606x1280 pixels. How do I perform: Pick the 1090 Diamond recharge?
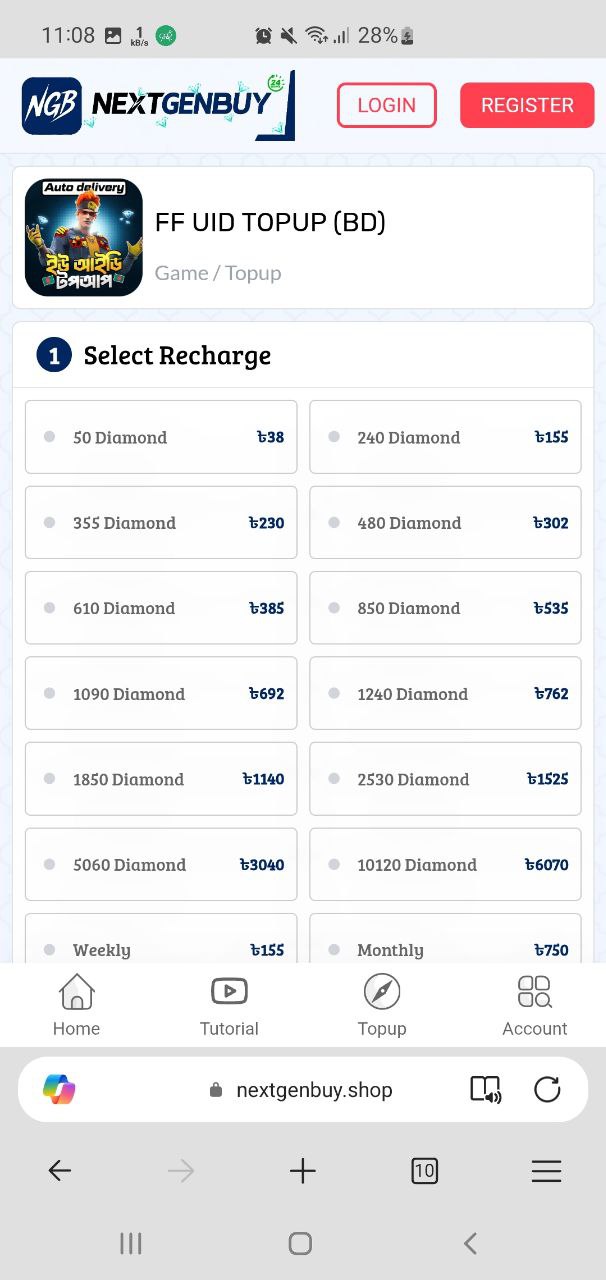(161, 694)
